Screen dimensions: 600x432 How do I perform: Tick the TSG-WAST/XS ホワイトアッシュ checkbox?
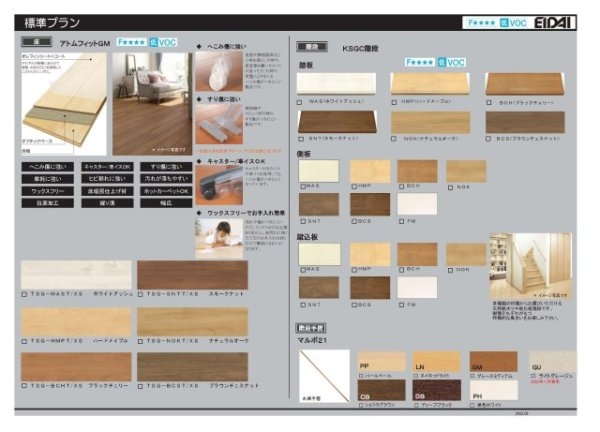[24, 294]
